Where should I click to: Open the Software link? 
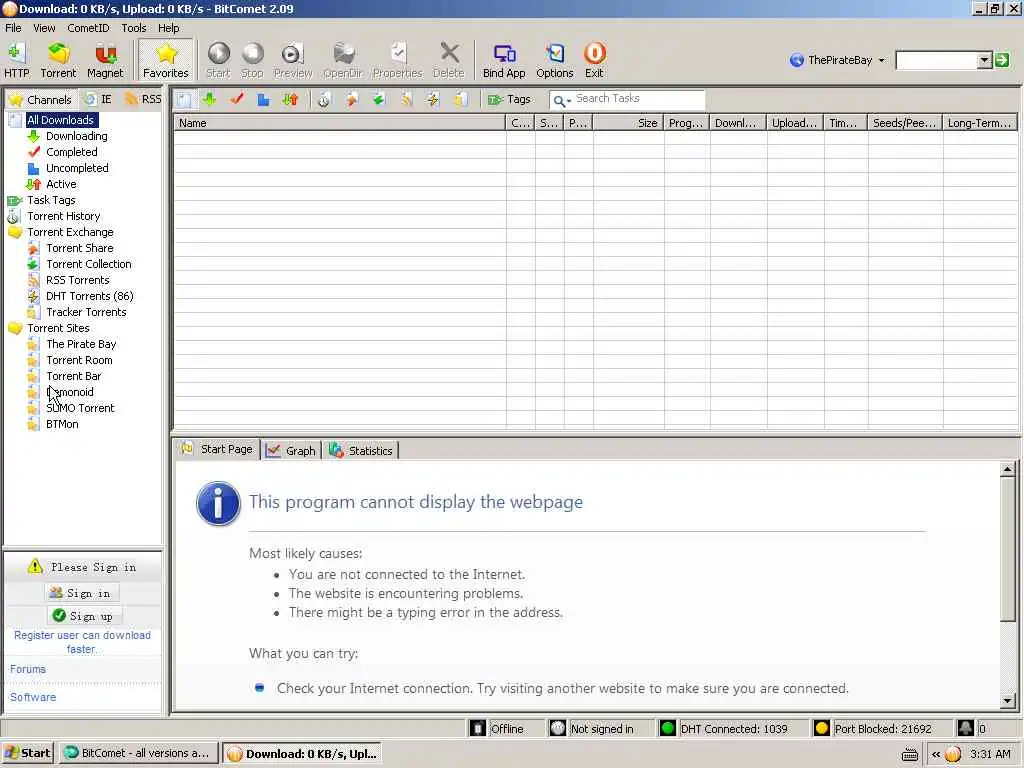coord(33,697)
